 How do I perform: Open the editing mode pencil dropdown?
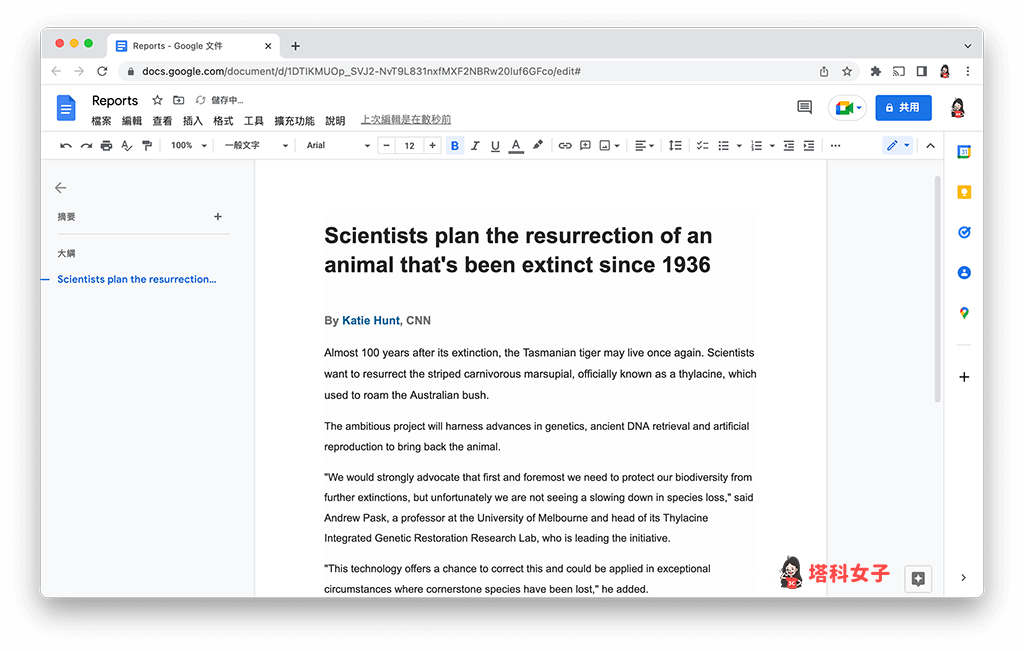tap(898, 146)
